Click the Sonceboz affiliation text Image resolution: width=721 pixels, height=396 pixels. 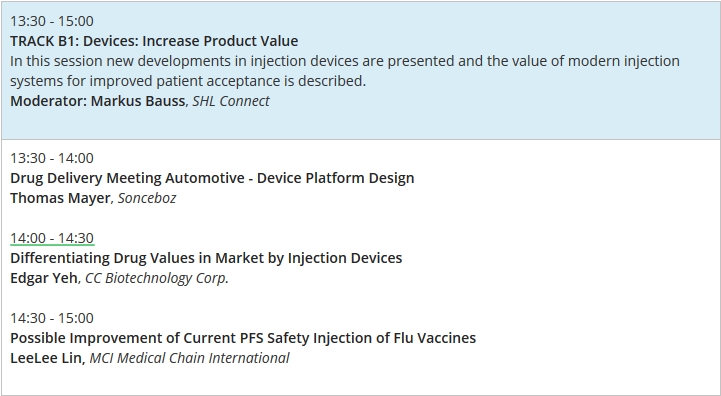pos(147,198)
